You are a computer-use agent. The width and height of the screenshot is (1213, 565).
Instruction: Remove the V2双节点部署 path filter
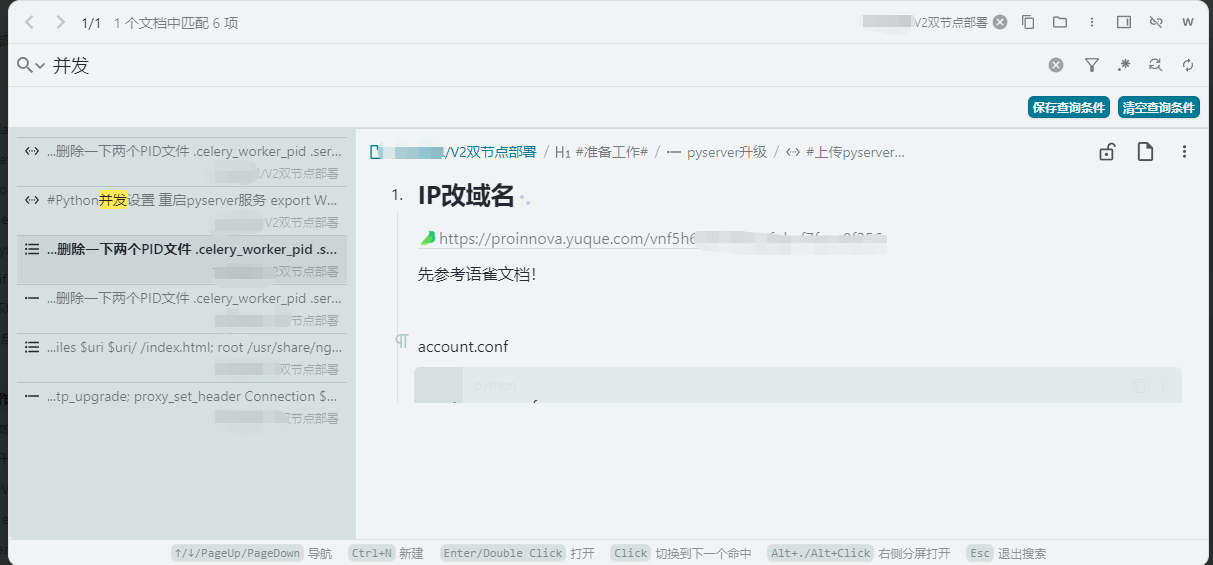coord(999,22)
